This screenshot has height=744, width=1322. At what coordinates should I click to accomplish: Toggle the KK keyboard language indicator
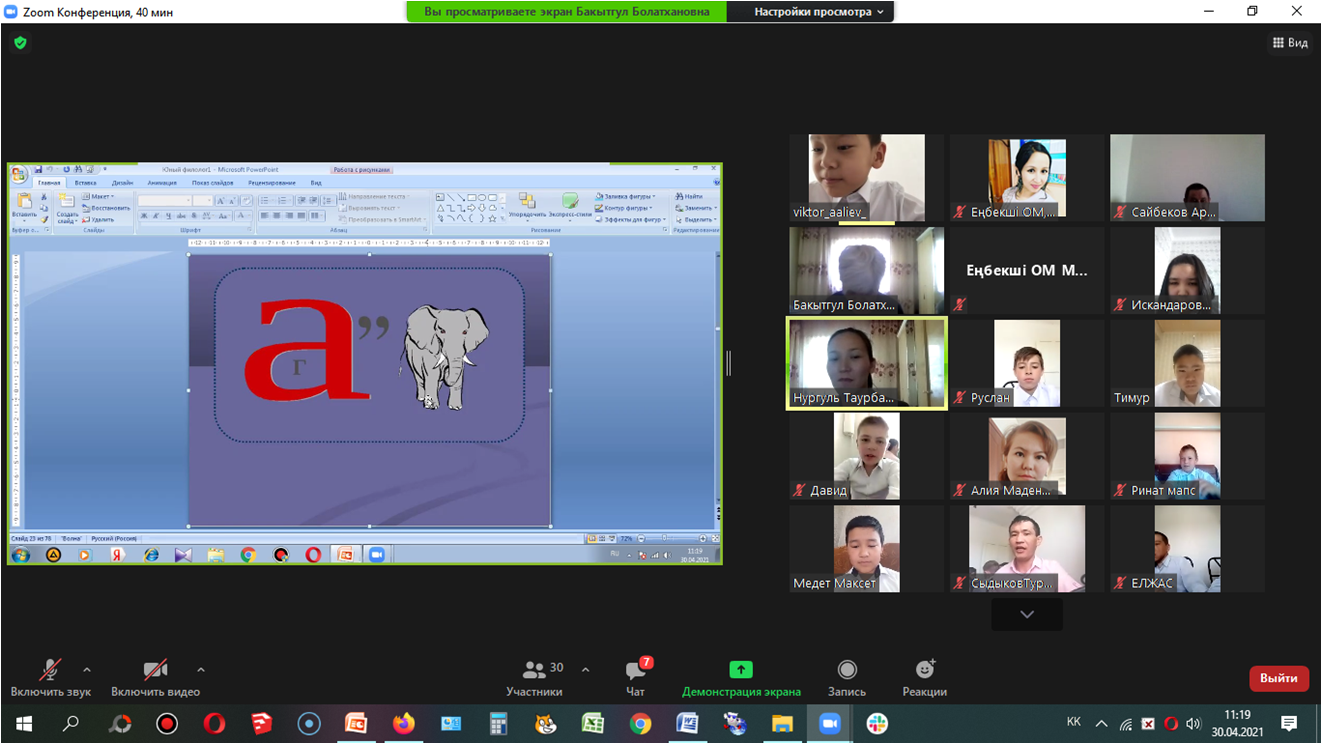pos(1073,722)
